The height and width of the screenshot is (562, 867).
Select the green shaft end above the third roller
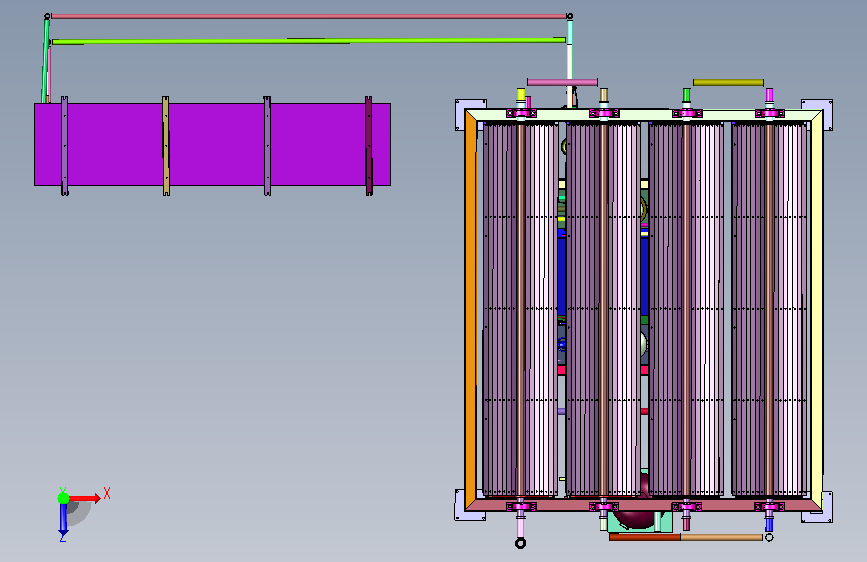coord(686,95)
